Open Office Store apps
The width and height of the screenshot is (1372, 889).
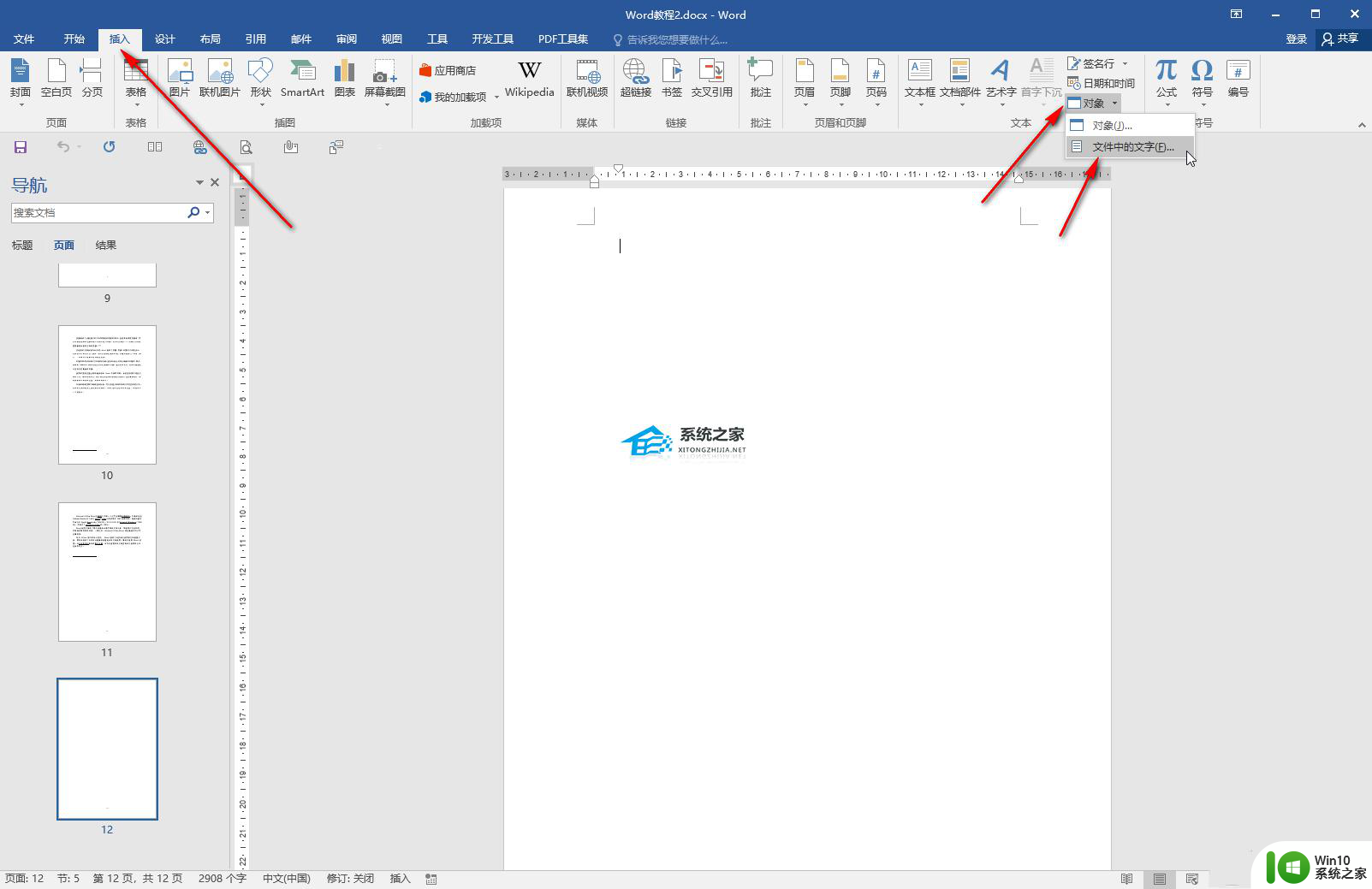(x=448, y=70)
